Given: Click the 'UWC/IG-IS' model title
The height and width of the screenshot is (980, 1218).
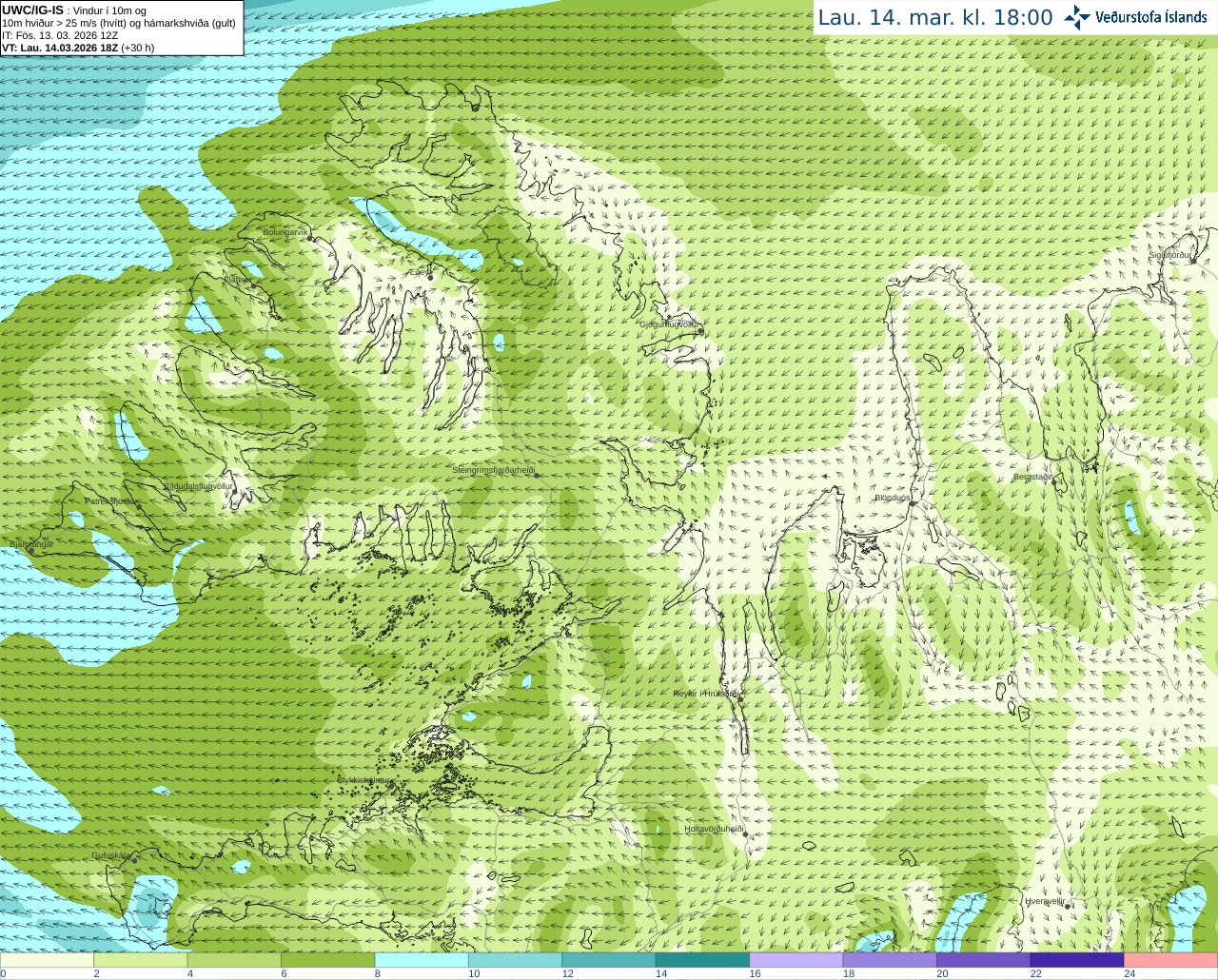Looking at the screenshot, I should coord(32,10).
